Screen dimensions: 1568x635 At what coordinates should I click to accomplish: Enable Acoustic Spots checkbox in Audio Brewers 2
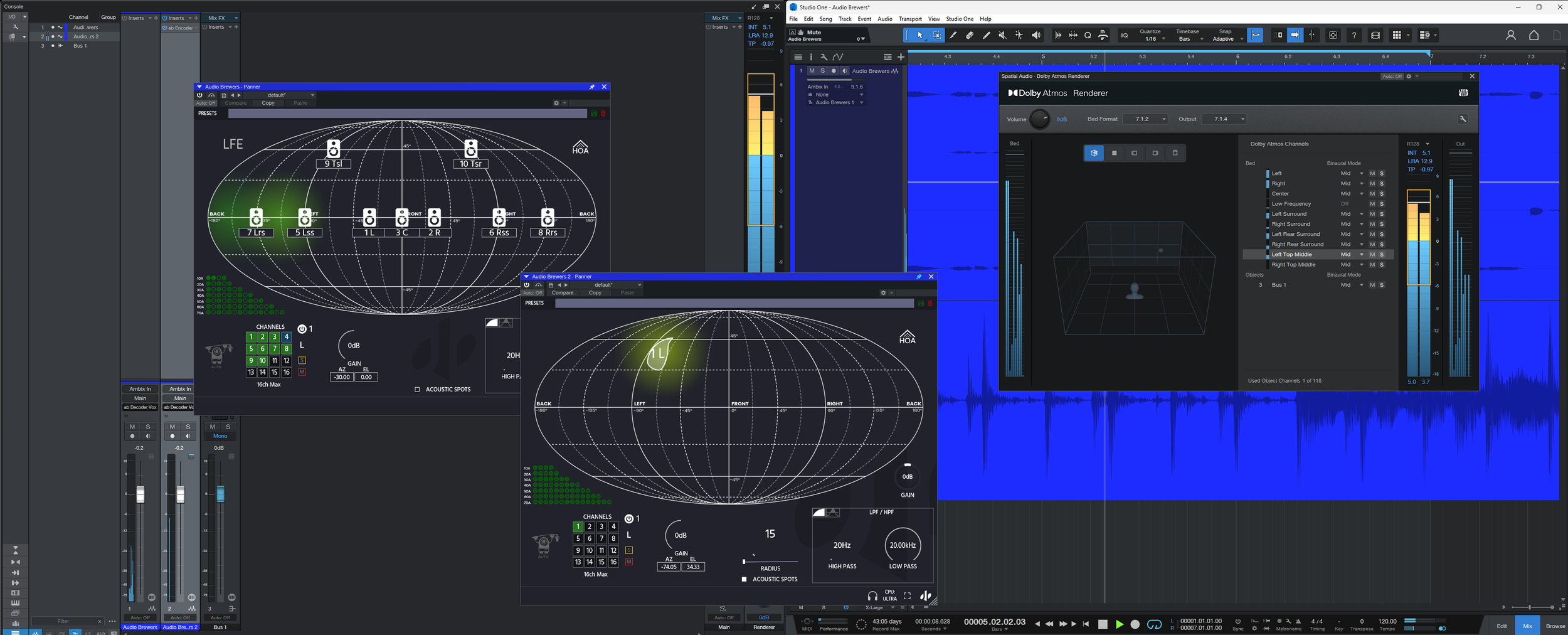(744, 579)
